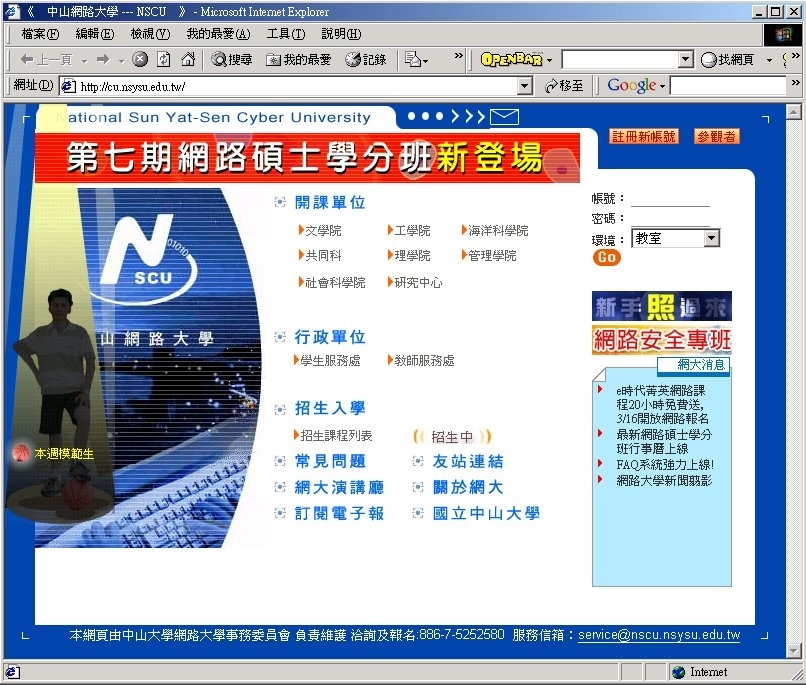Open the 工具(T) menu
The image size is (806, 685).
click(286, 34)
